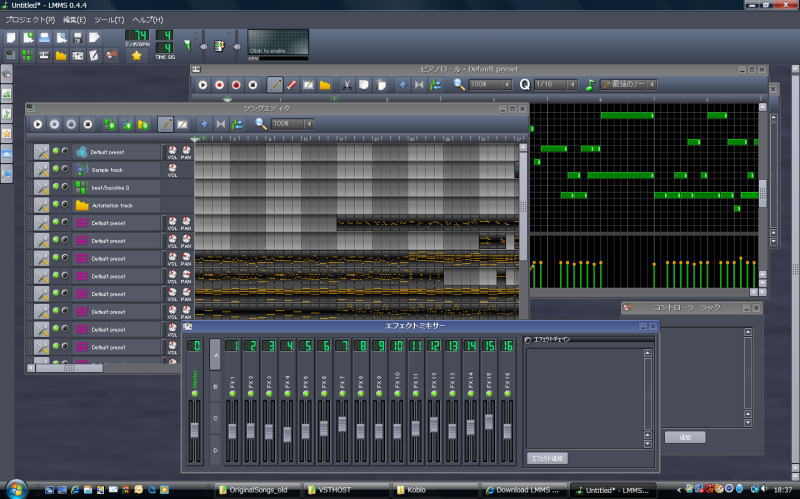Select the eraser tool in Piano Roll
Screen dimensions: 800x499
point(292,85)
